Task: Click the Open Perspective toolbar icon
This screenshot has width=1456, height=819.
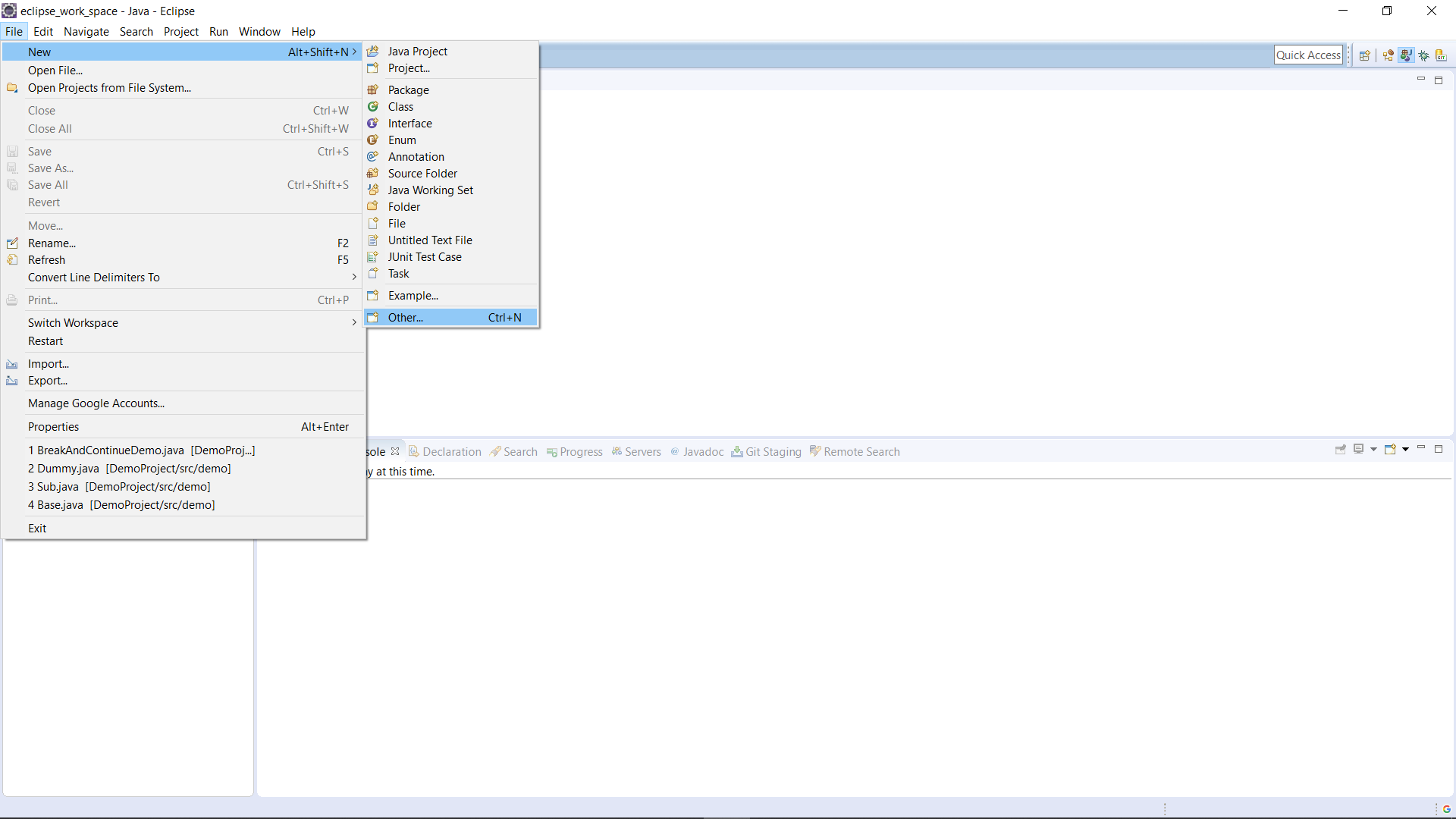Action: click(x=1364, y=55)
